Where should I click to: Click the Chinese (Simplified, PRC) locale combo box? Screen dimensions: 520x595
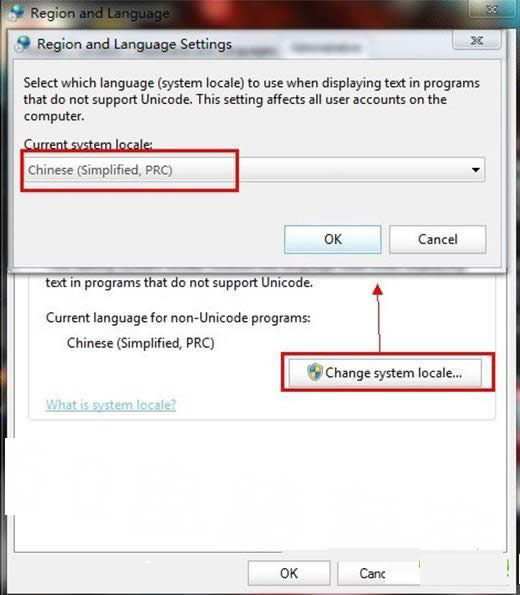pos(253,170)
